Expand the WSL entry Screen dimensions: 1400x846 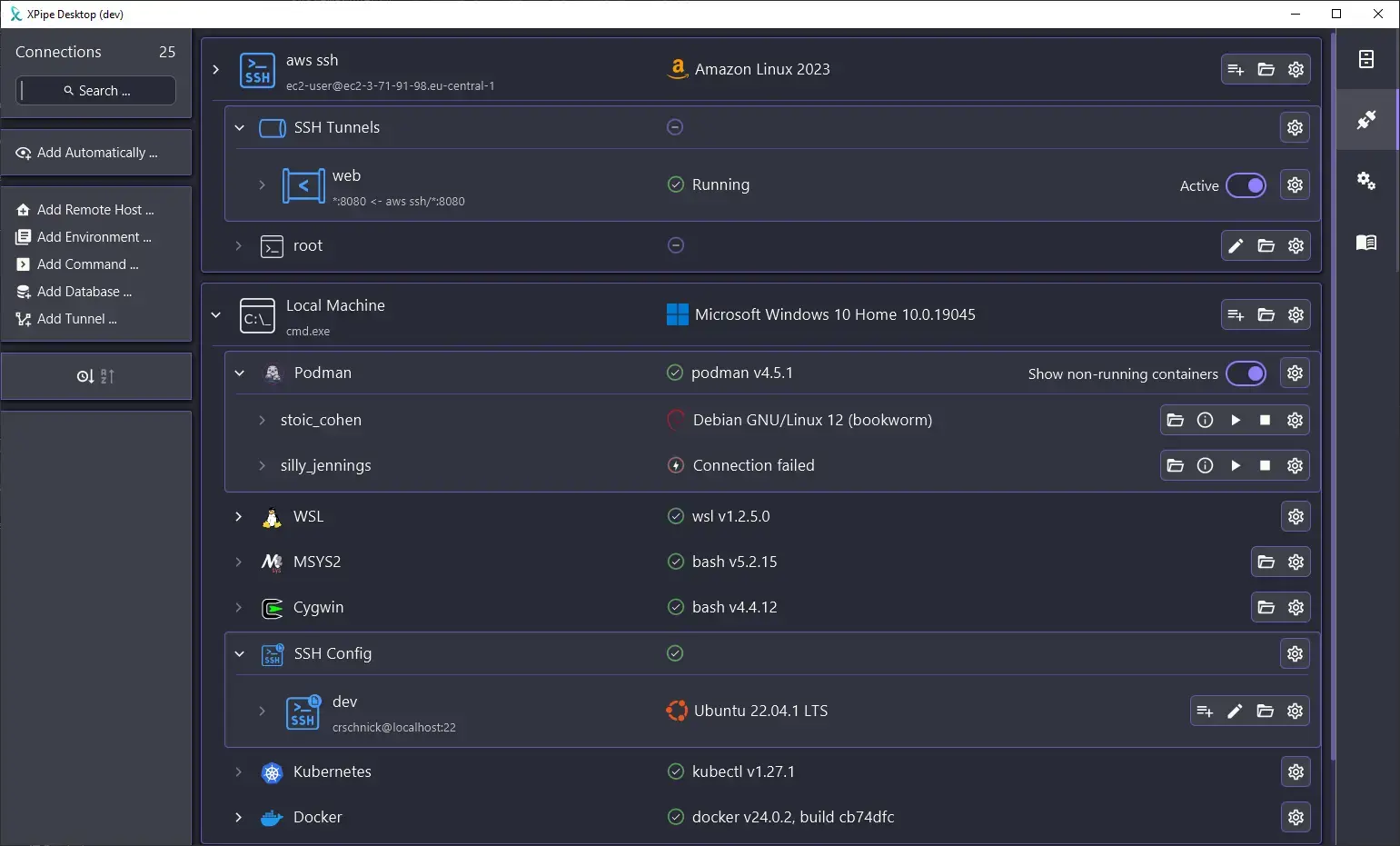click(x=239, y=516)
